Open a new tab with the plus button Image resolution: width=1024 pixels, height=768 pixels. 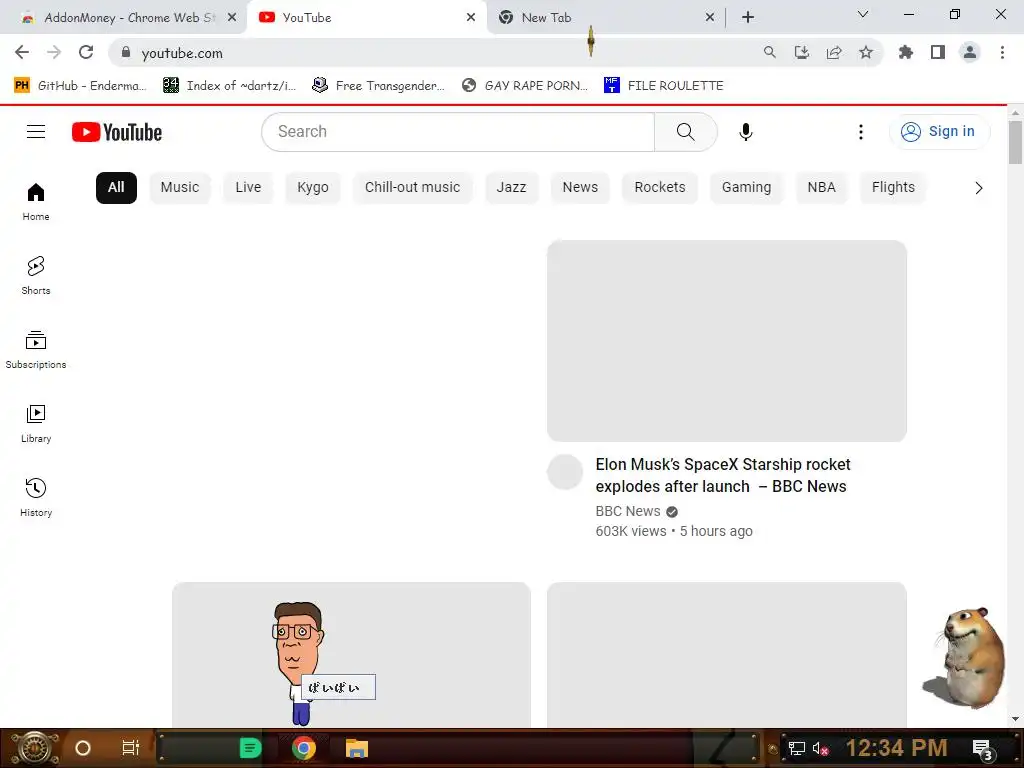[748, 17]
